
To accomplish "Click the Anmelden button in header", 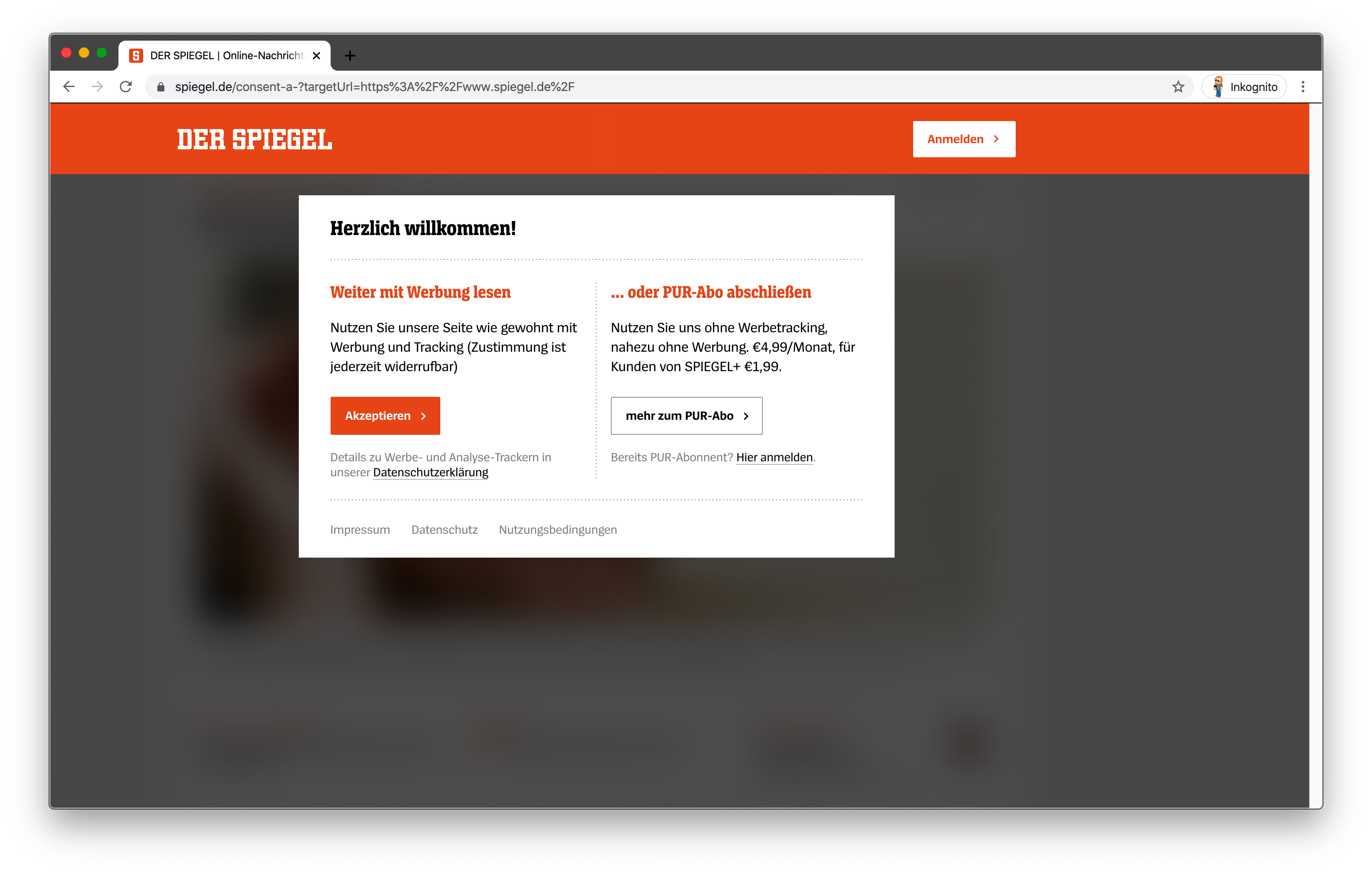I will point(964,139).
